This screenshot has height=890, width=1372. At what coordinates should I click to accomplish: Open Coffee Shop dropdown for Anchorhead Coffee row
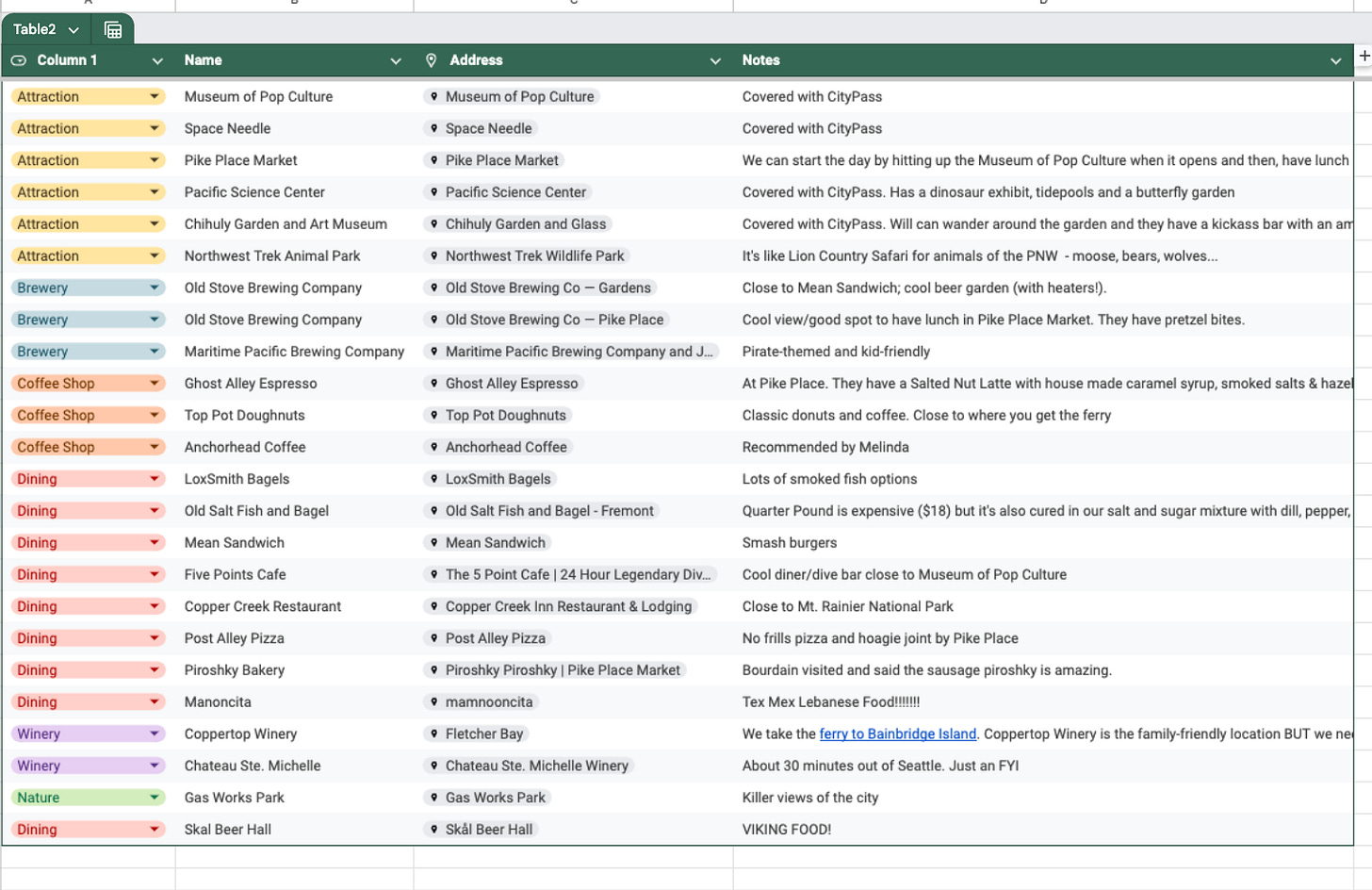[155, 447]
